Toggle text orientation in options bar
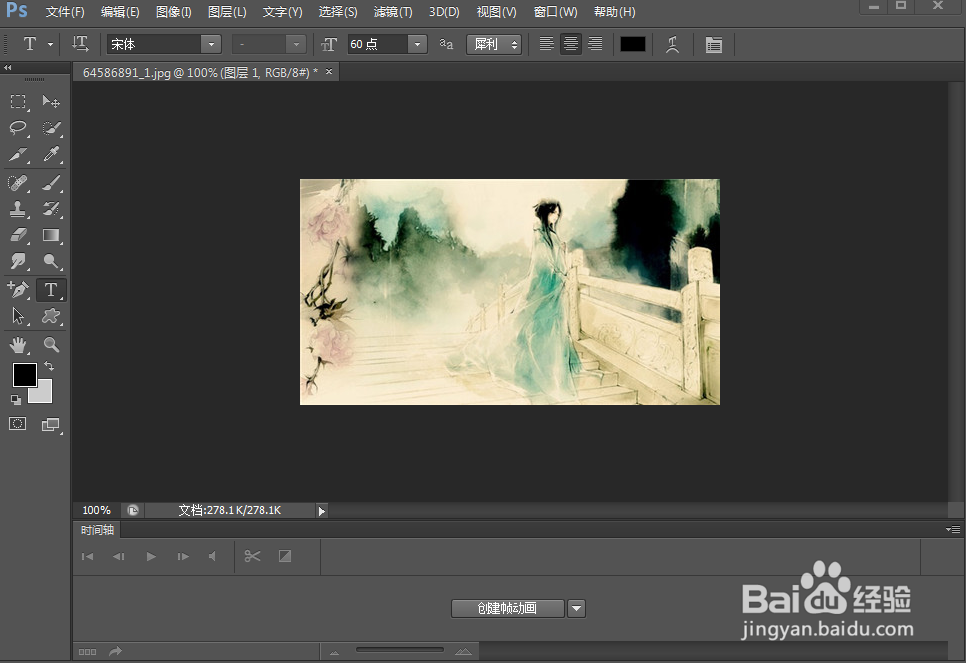The image size is (966, 663). (x=80, y=44)
